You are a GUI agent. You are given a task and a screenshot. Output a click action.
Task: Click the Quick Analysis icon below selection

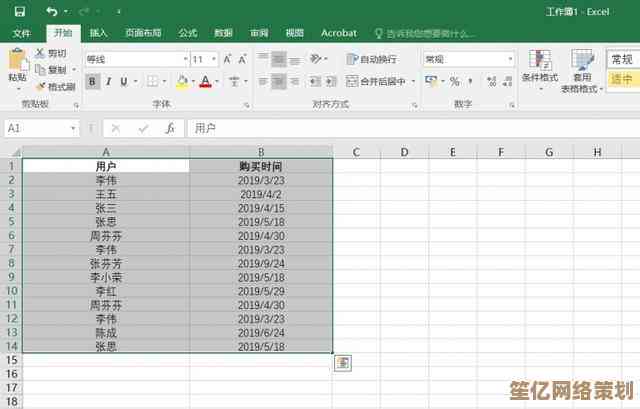click(342, 363)
